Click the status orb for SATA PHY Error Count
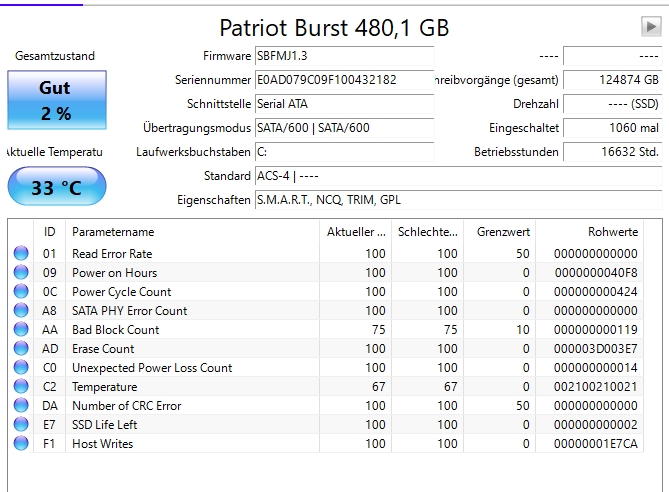669x492 pixels. pos(21,310)
